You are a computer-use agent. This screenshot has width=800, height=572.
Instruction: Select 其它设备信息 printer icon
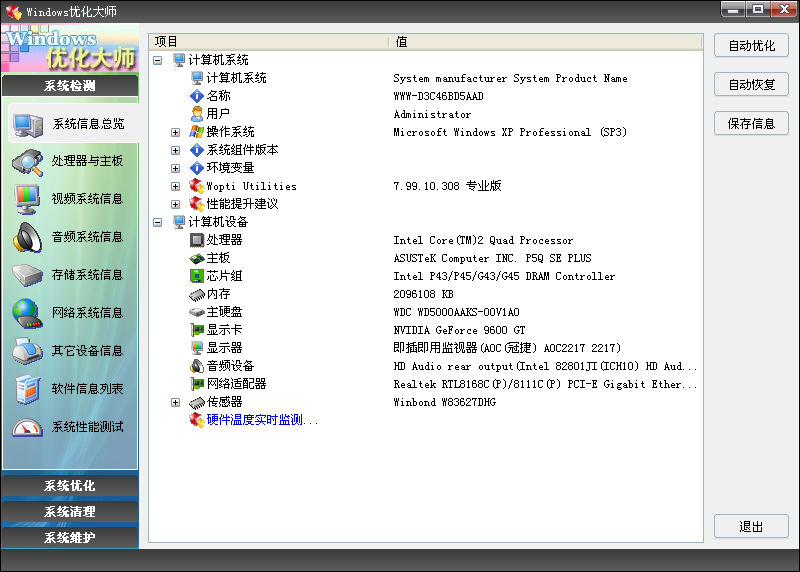pyautogui.click(x=27, y=351)
